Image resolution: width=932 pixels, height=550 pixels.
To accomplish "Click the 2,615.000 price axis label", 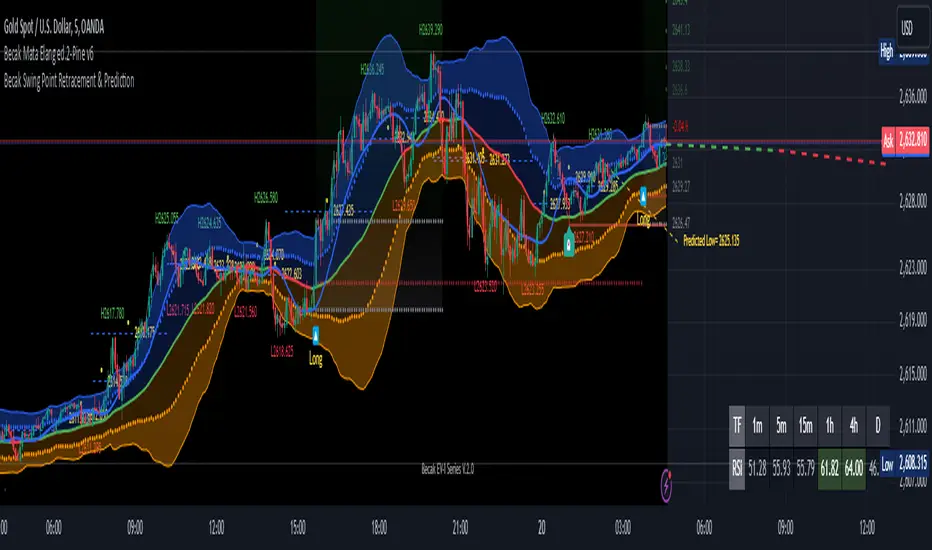I will (x=912, y=373).
